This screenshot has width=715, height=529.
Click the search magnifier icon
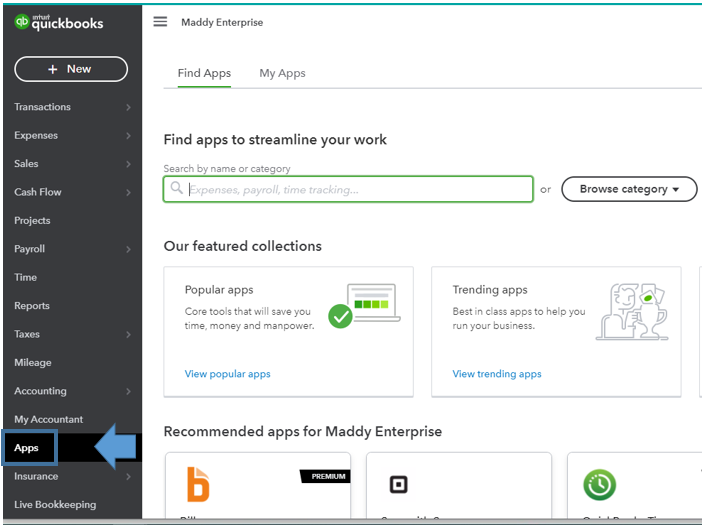click(176, 187)
